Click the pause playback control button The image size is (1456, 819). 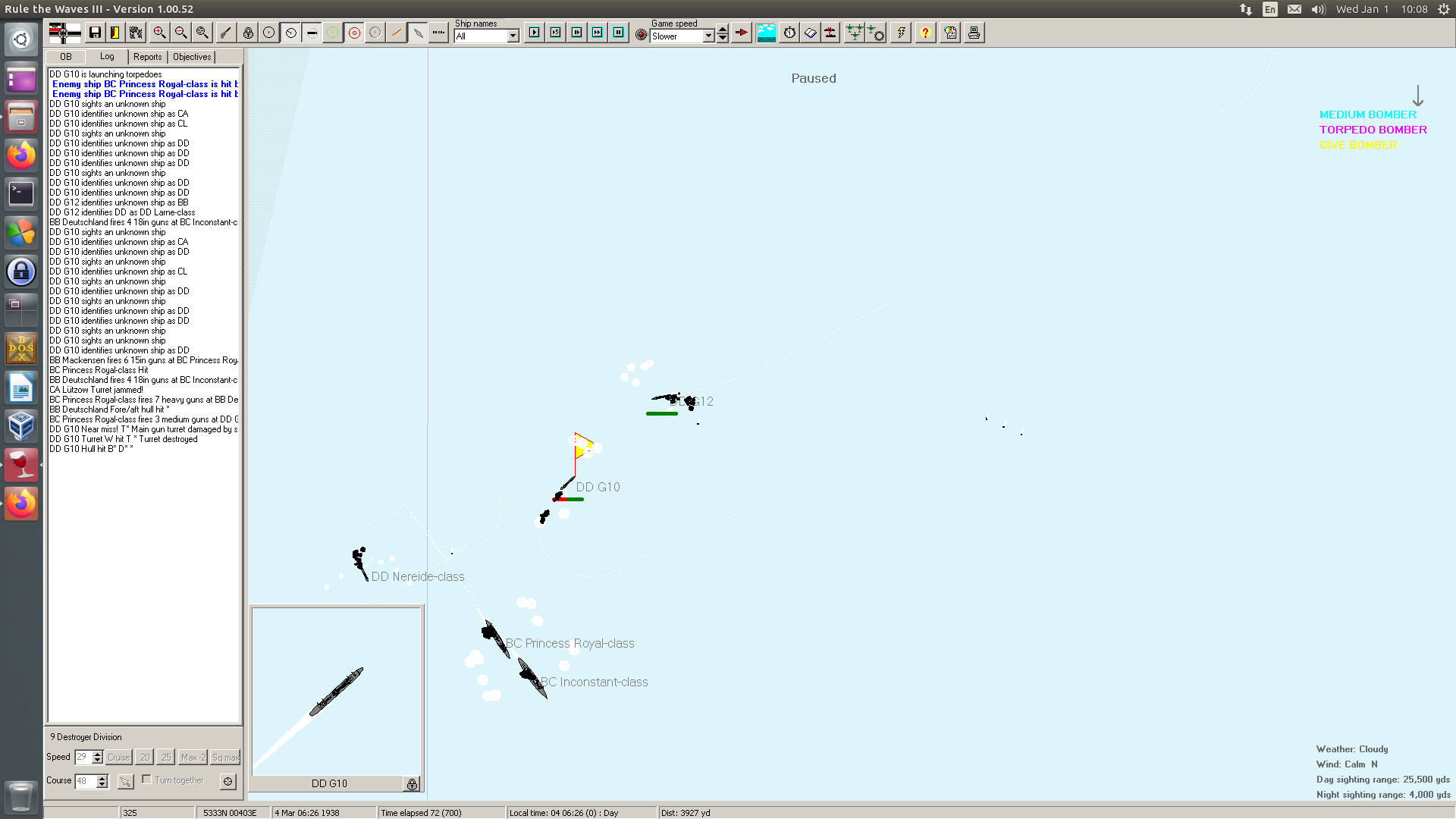[x=619, y=33]
